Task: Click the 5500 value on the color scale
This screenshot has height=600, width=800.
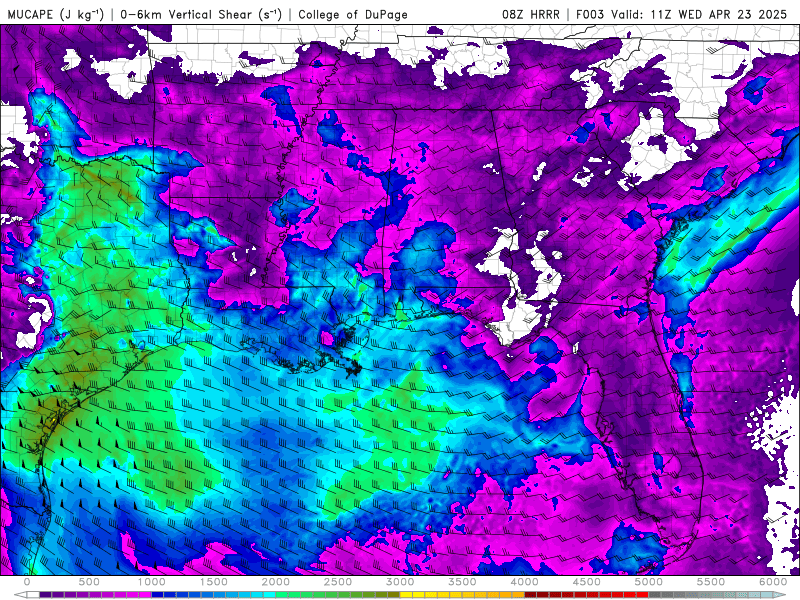Action: (x=711, y=582)
